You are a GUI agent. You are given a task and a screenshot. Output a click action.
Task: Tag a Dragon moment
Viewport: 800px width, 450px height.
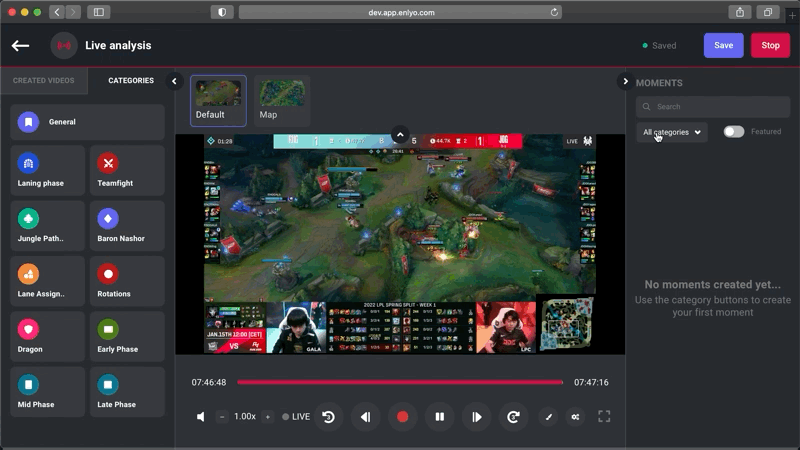(47, 336)
